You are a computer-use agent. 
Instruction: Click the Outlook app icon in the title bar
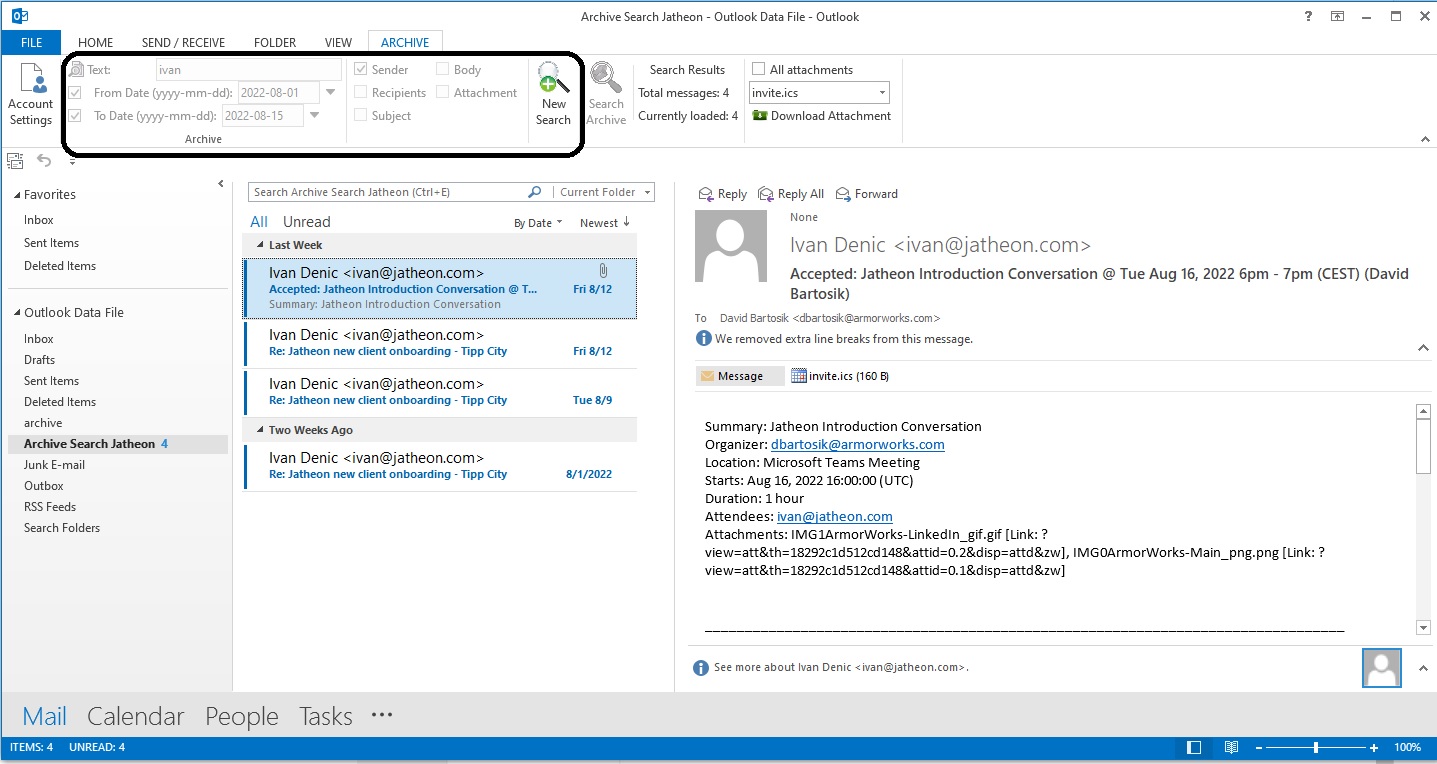click(x=19, y=16)
